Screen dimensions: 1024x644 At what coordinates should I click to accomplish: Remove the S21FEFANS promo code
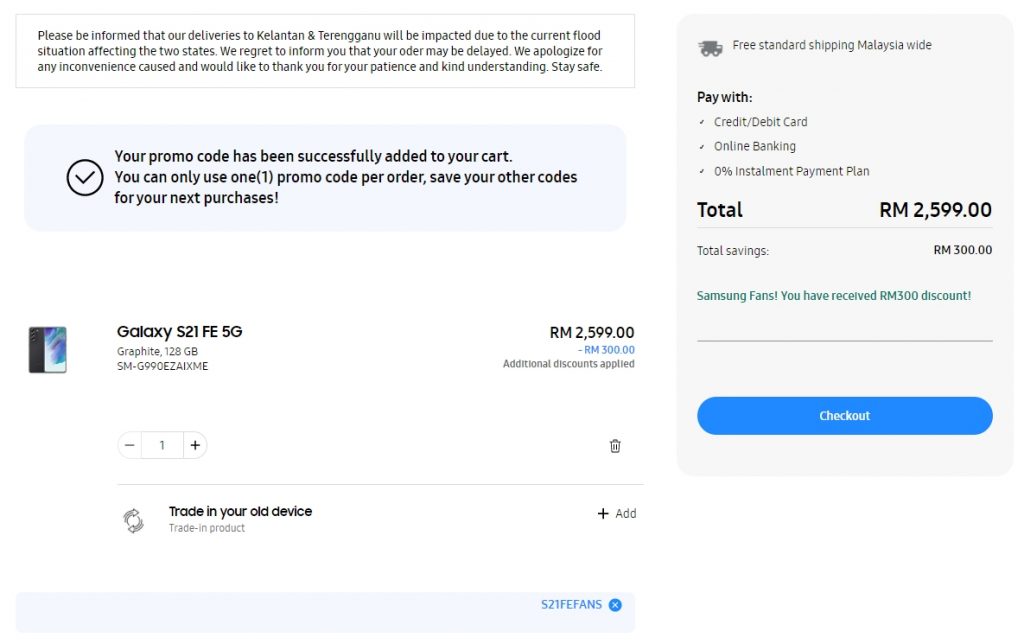[x=615, y=605]
